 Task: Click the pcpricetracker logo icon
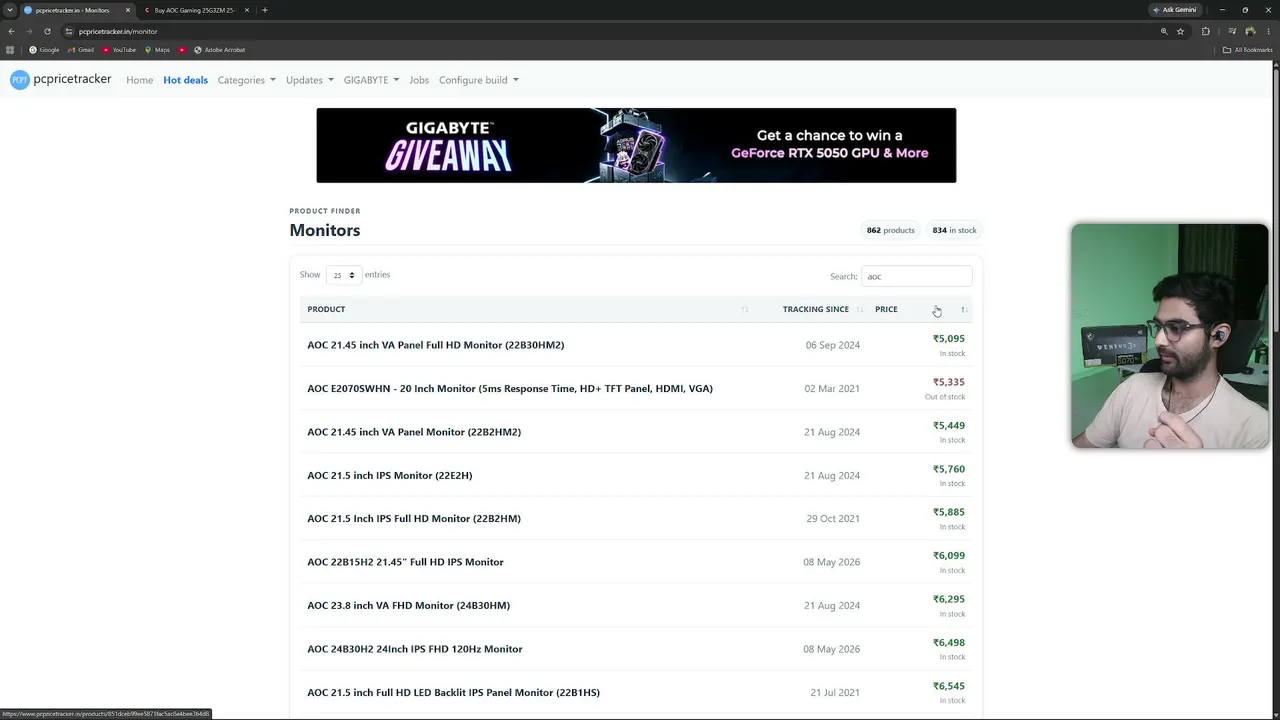(x=19, y=80)
